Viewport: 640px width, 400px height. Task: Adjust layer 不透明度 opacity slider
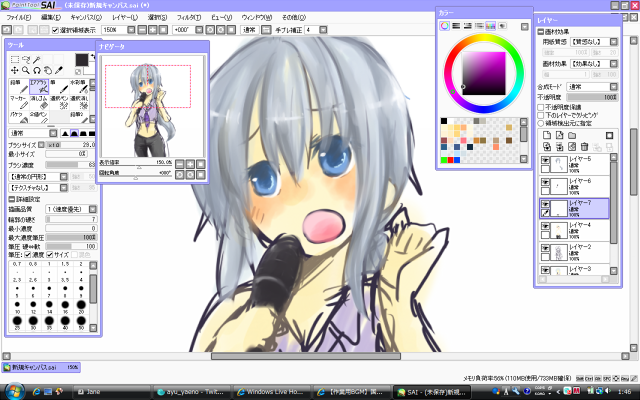click(x=592, y=98)
